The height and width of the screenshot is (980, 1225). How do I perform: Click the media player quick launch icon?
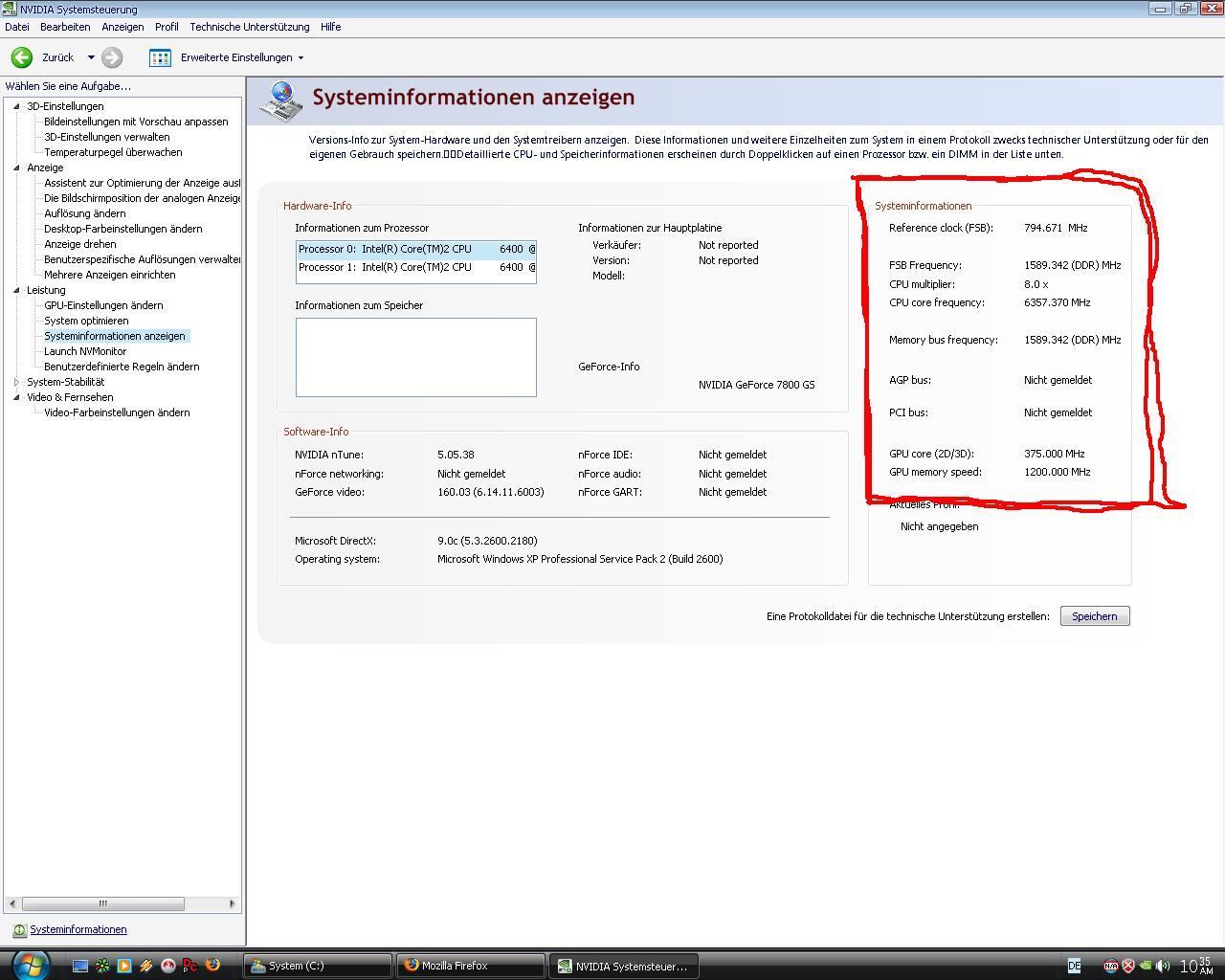(124, 966)
